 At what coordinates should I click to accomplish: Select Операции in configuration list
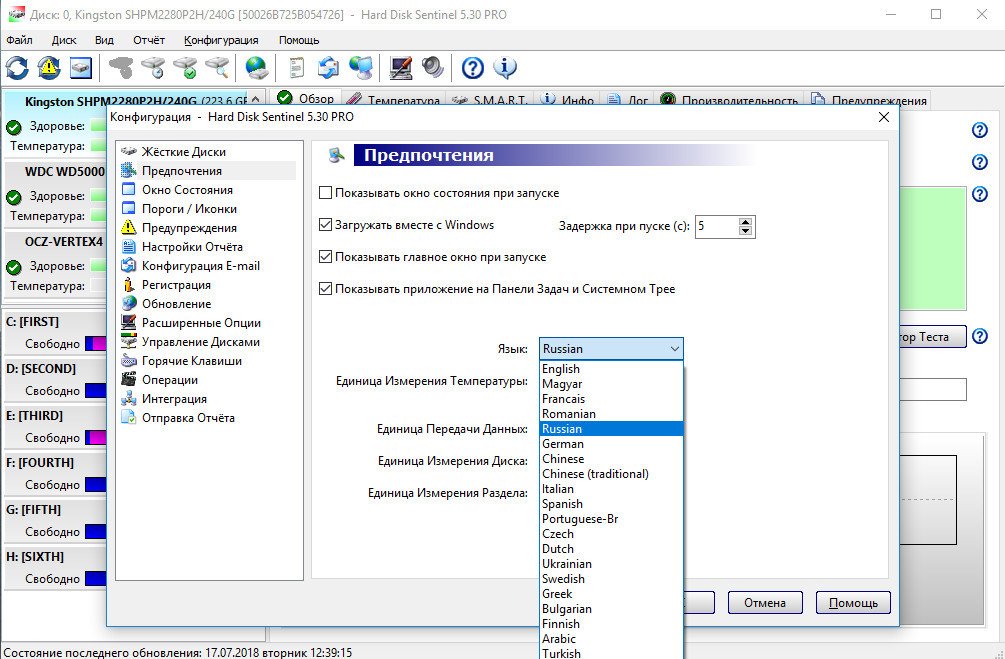coord(169,380)
